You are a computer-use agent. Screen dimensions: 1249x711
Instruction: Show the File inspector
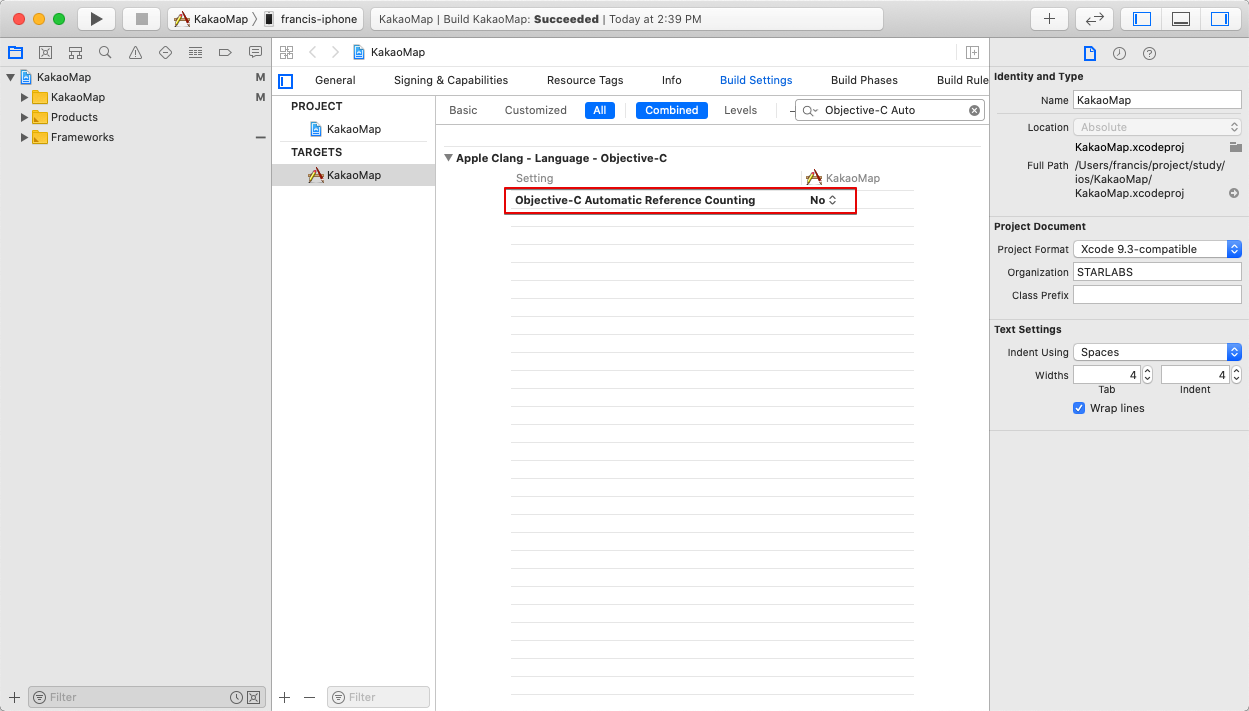pyautogui.click(x=1090, y=54)
